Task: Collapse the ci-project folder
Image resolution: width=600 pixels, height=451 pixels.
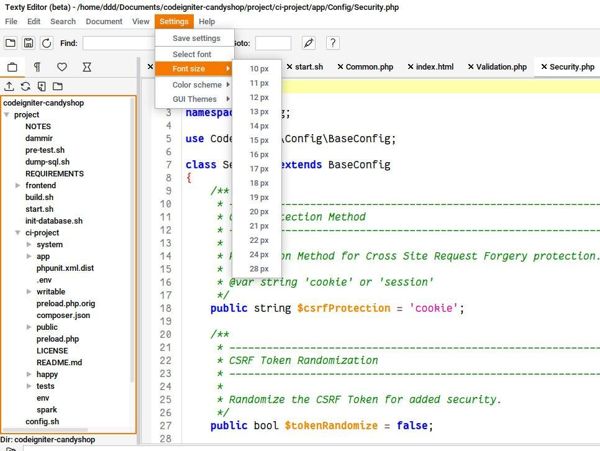Action: coord(17,232)
